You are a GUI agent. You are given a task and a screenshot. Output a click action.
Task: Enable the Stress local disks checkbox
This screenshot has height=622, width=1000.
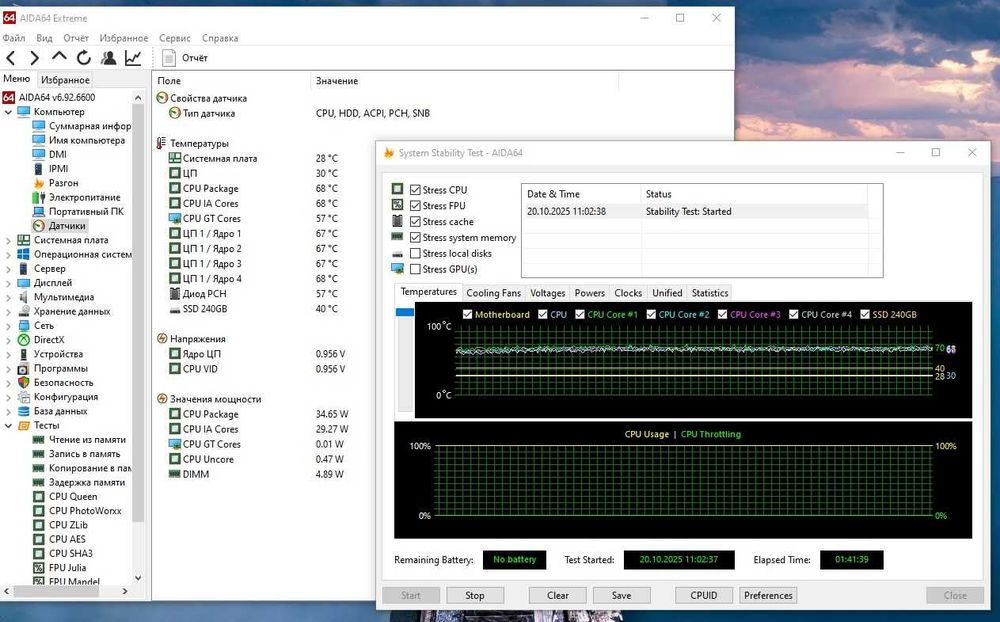click(x=415, y=253)
